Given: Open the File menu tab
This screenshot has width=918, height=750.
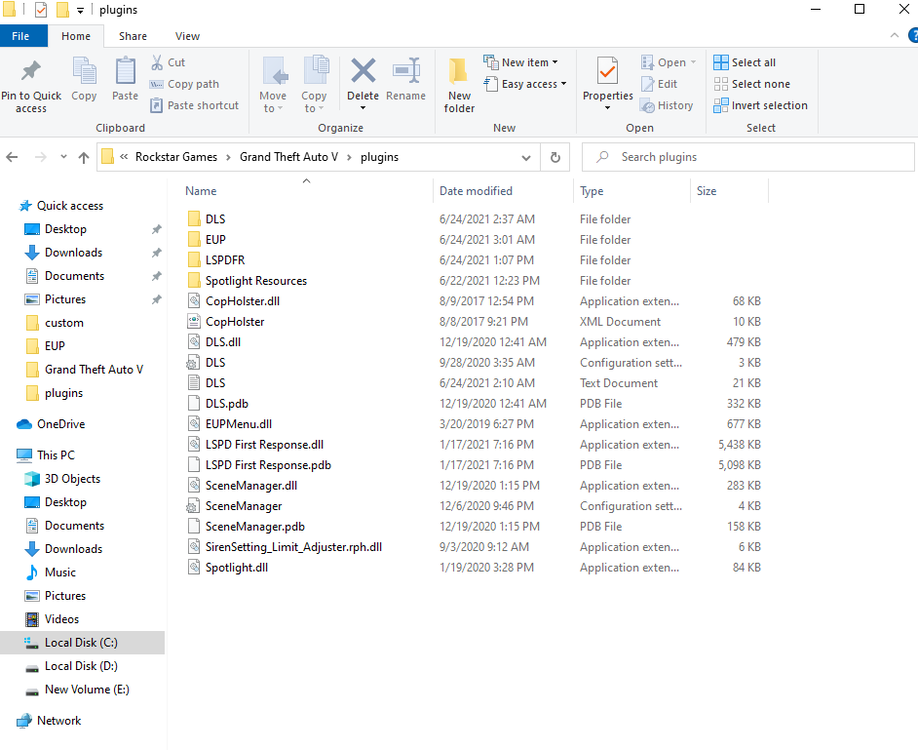Looking at the screenshot, I should (x=20, y=36).
